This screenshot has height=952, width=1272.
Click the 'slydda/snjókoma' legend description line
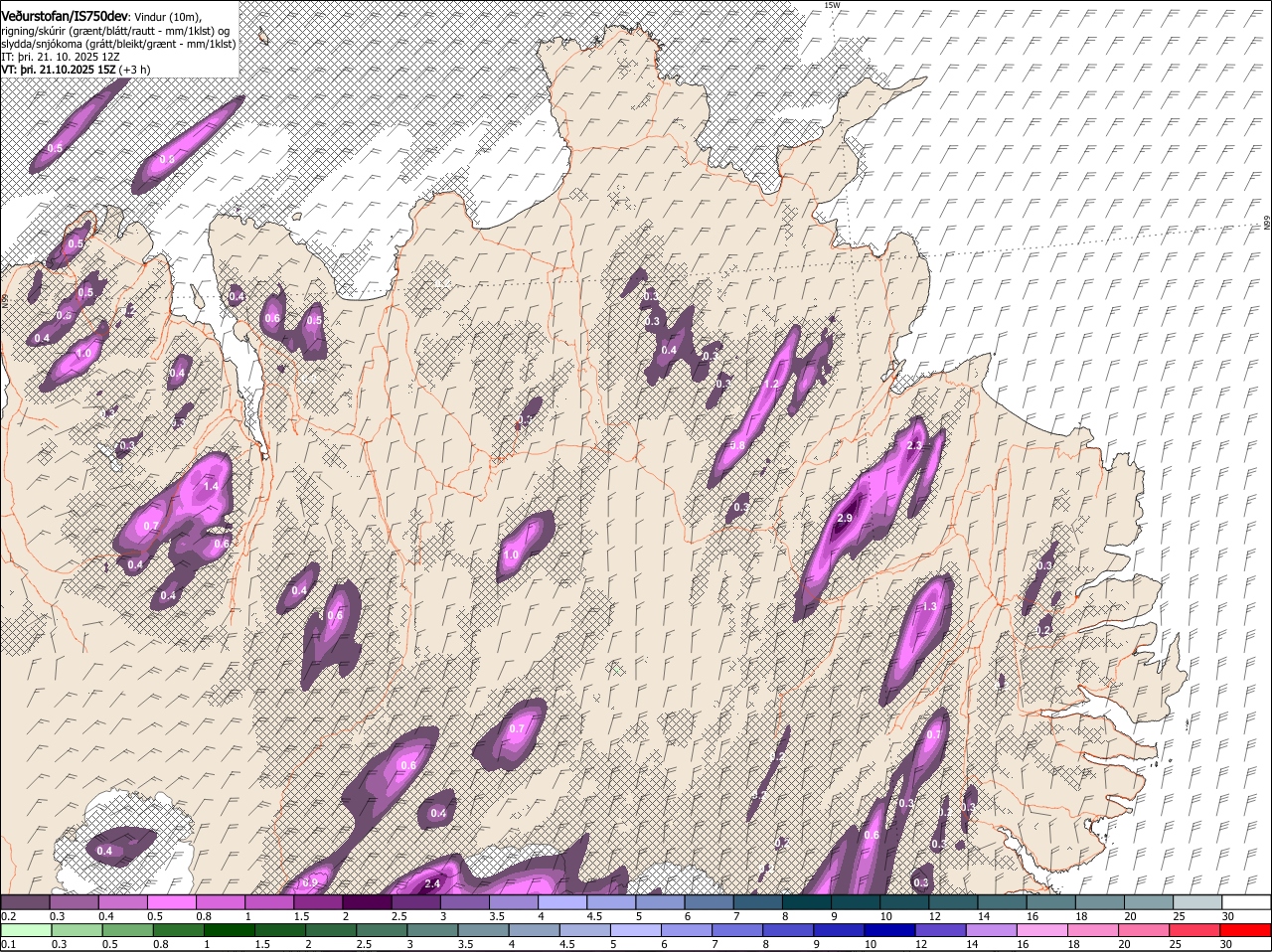(x=118, y=43)
